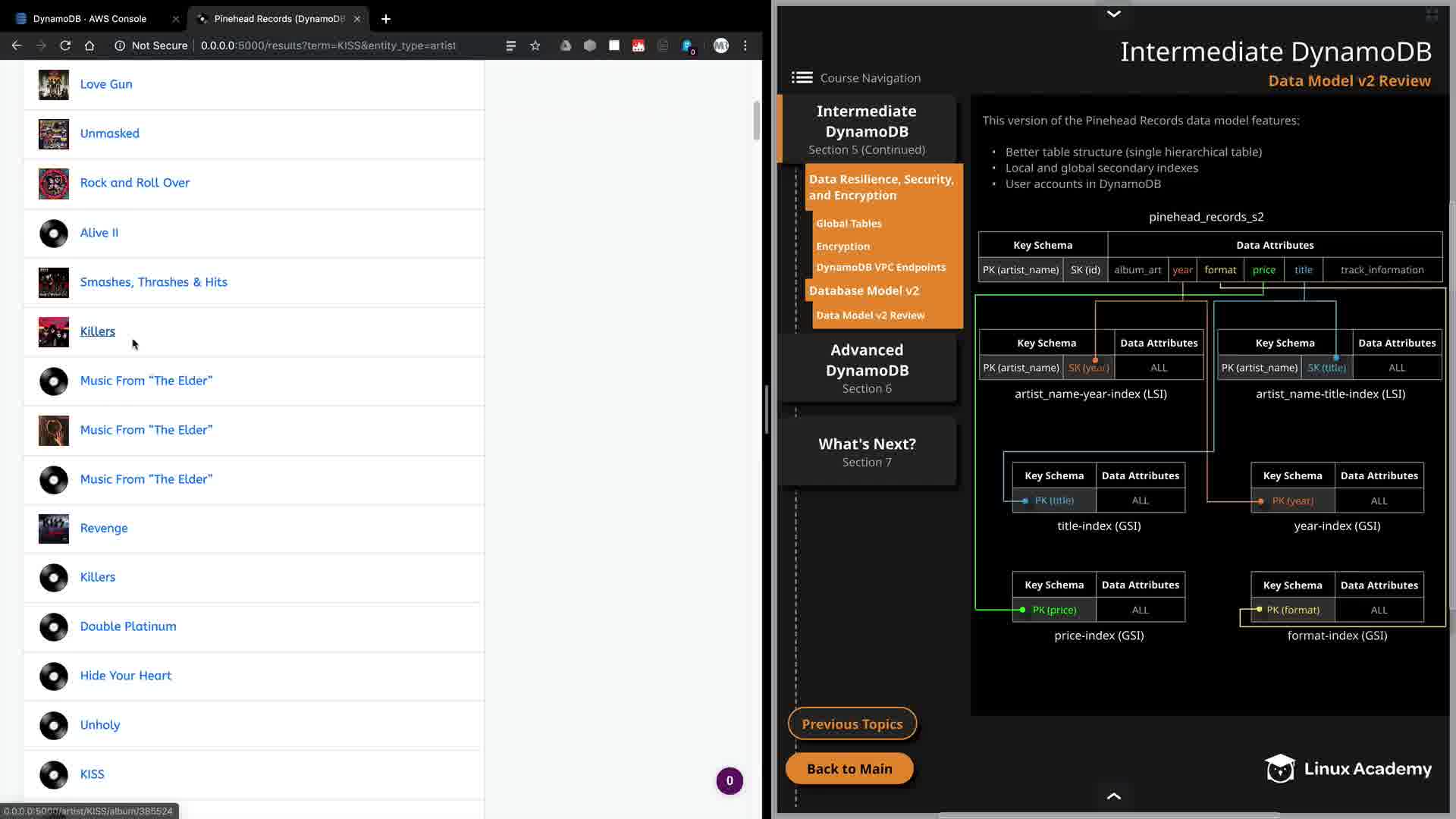Open a new browser tab
This screenshot has width=1456, height=819.
385,18
